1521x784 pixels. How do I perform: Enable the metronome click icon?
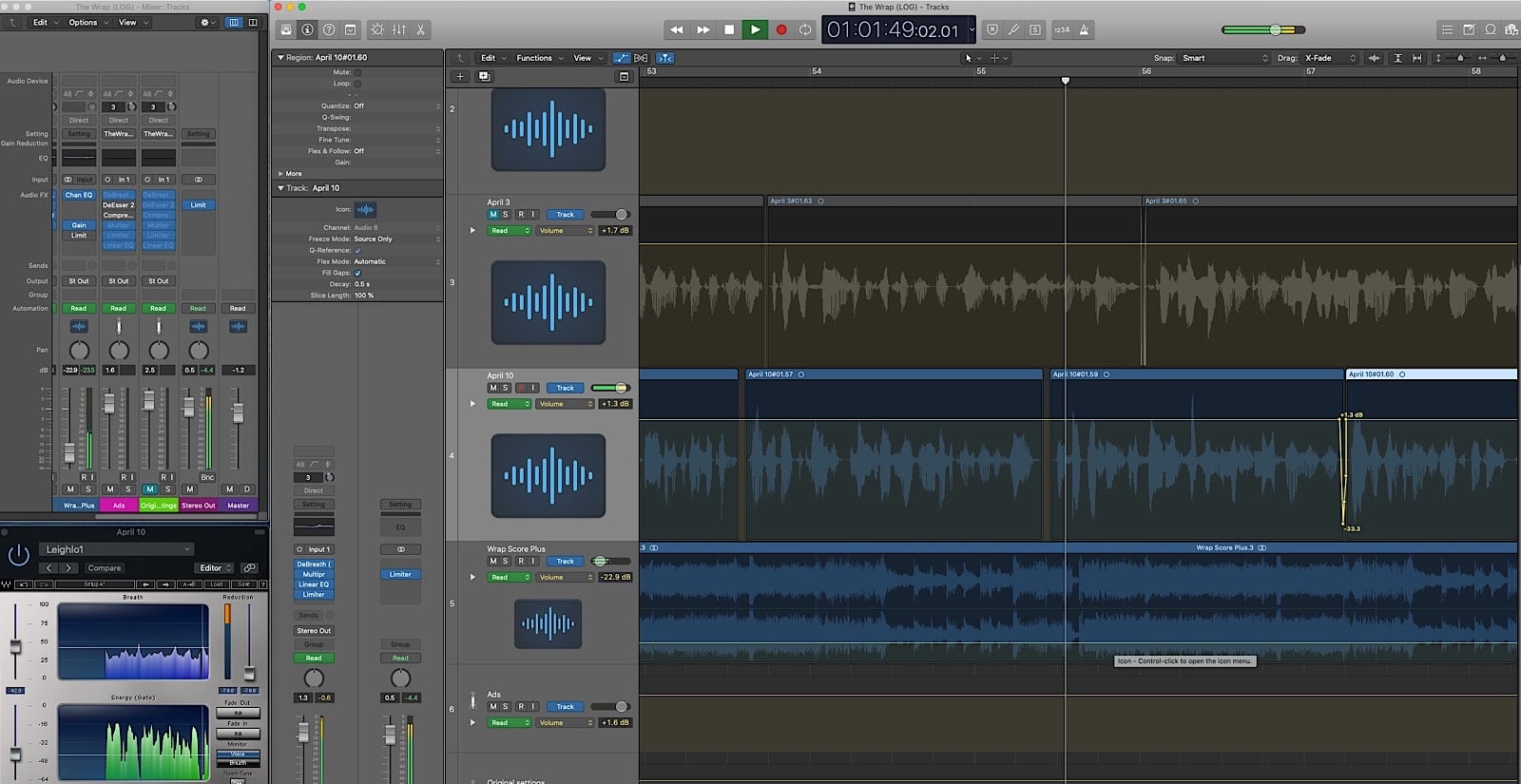(1084, 29)
